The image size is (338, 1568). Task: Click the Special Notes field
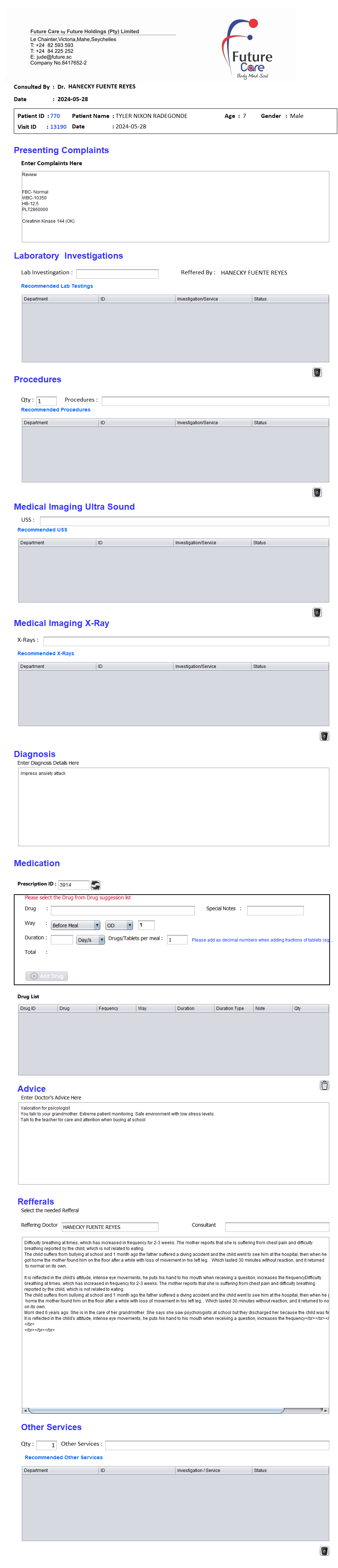(x=275, y=910)
